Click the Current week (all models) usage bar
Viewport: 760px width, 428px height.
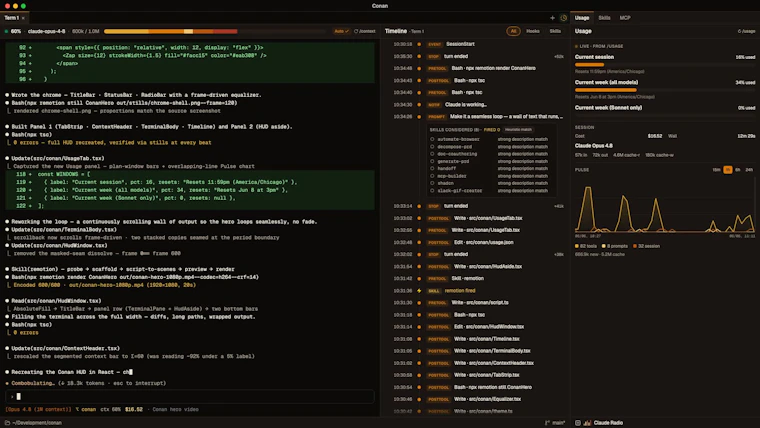click(x=665, y=90)
